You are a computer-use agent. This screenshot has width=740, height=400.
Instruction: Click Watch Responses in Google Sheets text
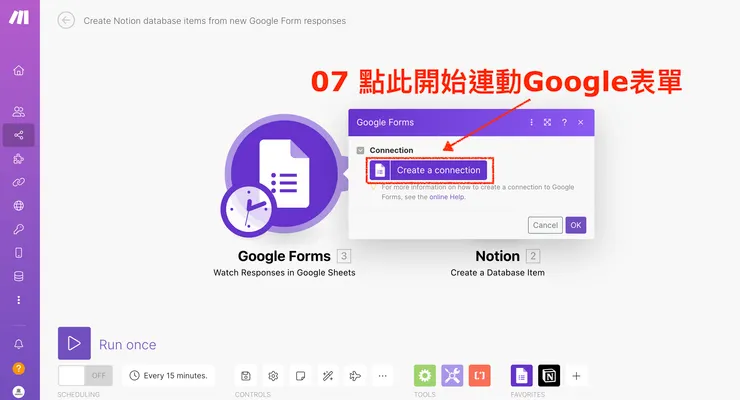pyautogui.click(x=284, y=273)
